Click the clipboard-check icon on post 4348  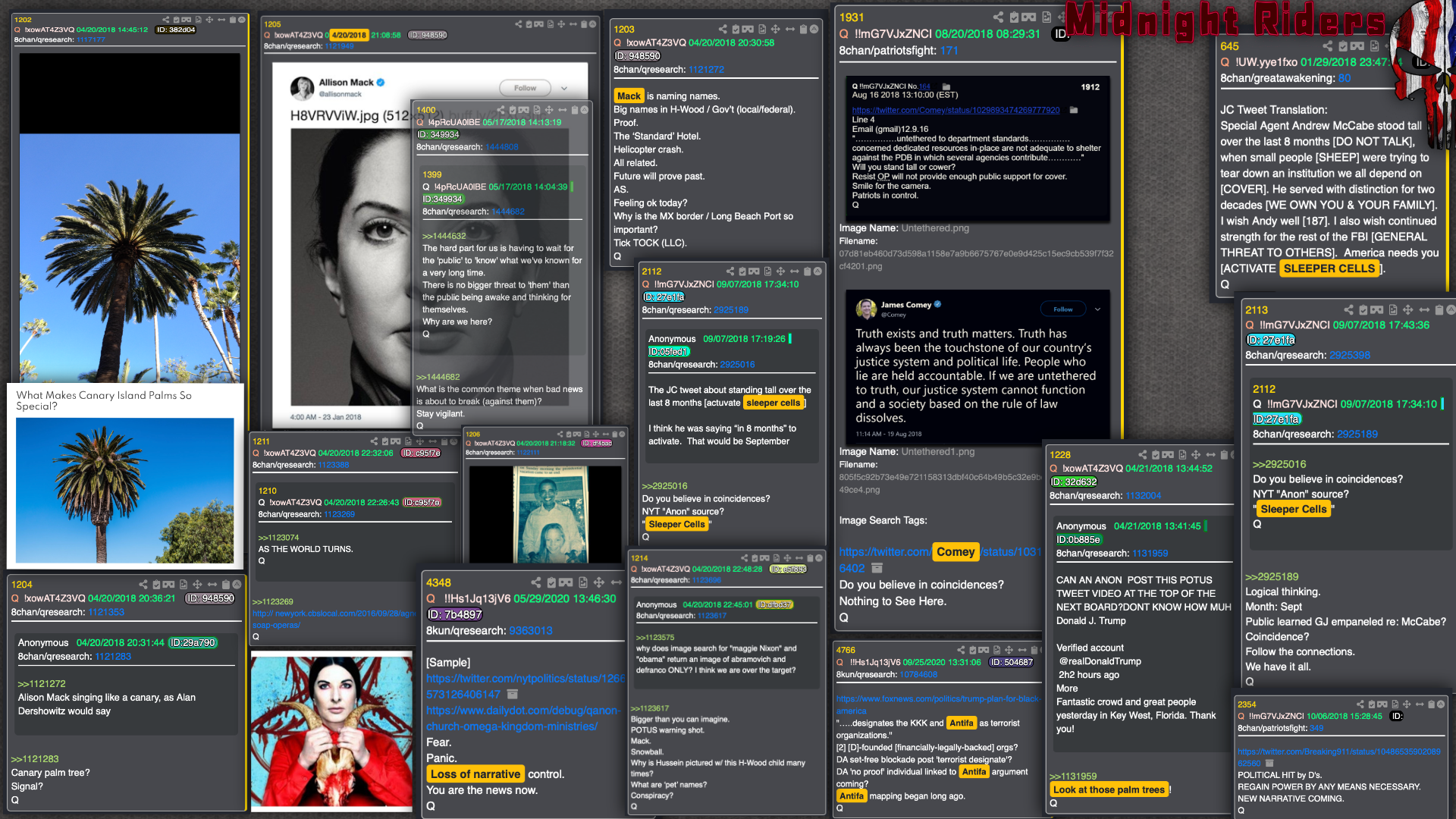[x=551, y=582]
